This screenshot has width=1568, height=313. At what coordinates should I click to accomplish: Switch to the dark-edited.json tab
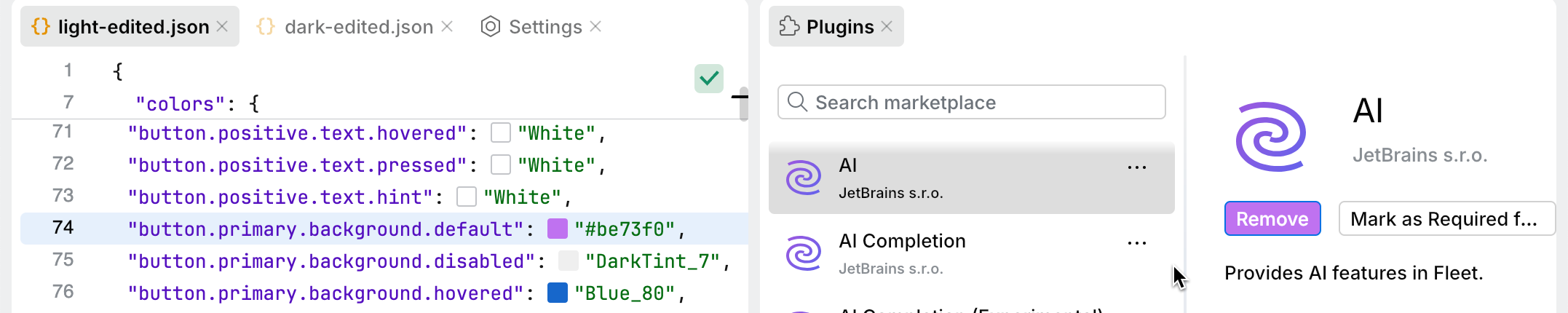point(358,27)
